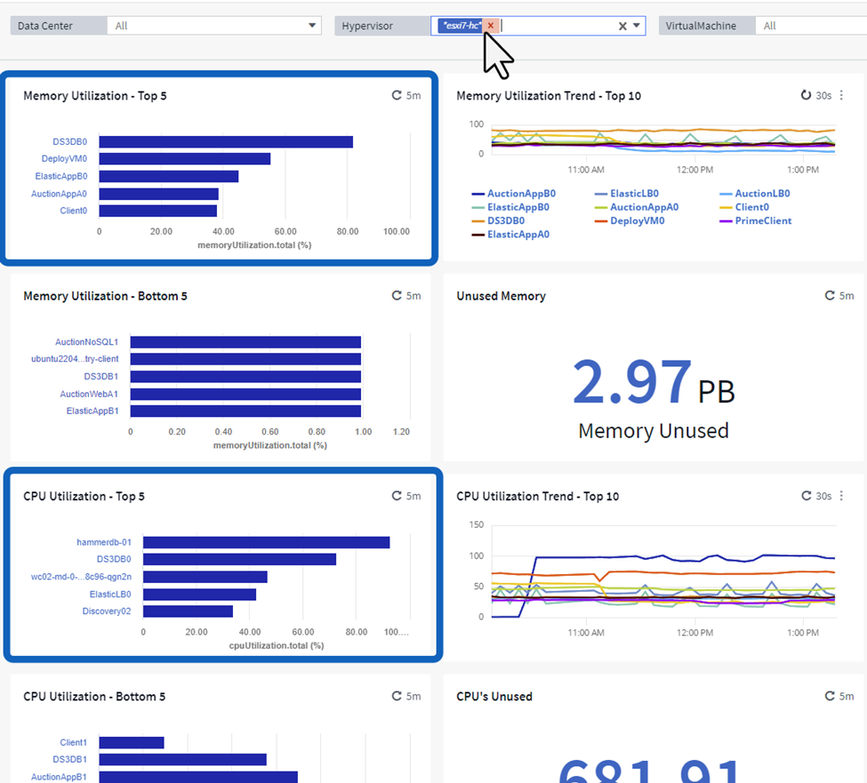The width and height of the screenshot is (867, 783).
Task: Open options menu of Memory Utilization Trend widget
Action: (x=842, y=95)
